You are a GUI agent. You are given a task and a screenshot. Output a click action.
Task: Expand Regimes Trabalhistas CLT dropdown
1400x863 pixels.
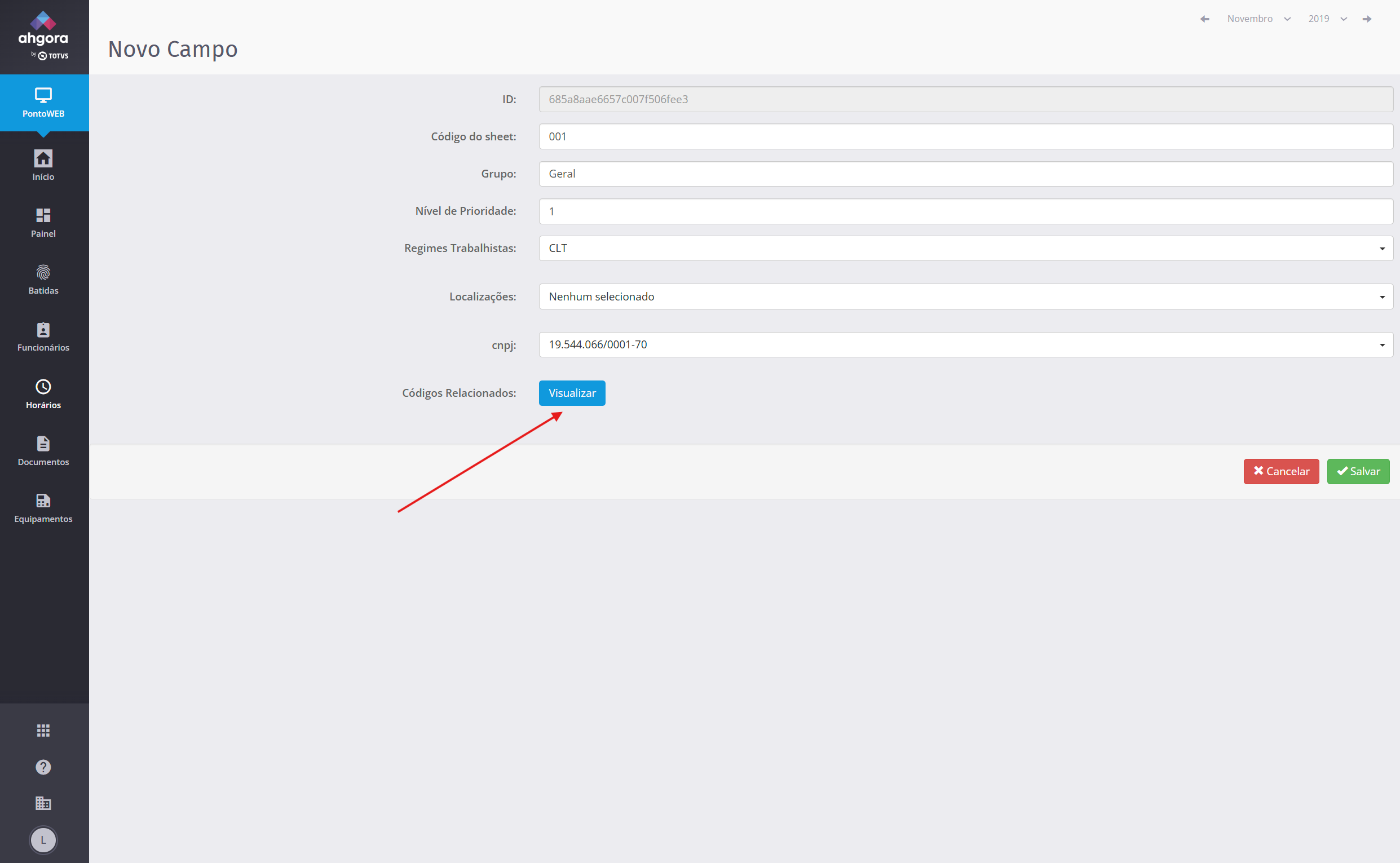click(965, 248)
